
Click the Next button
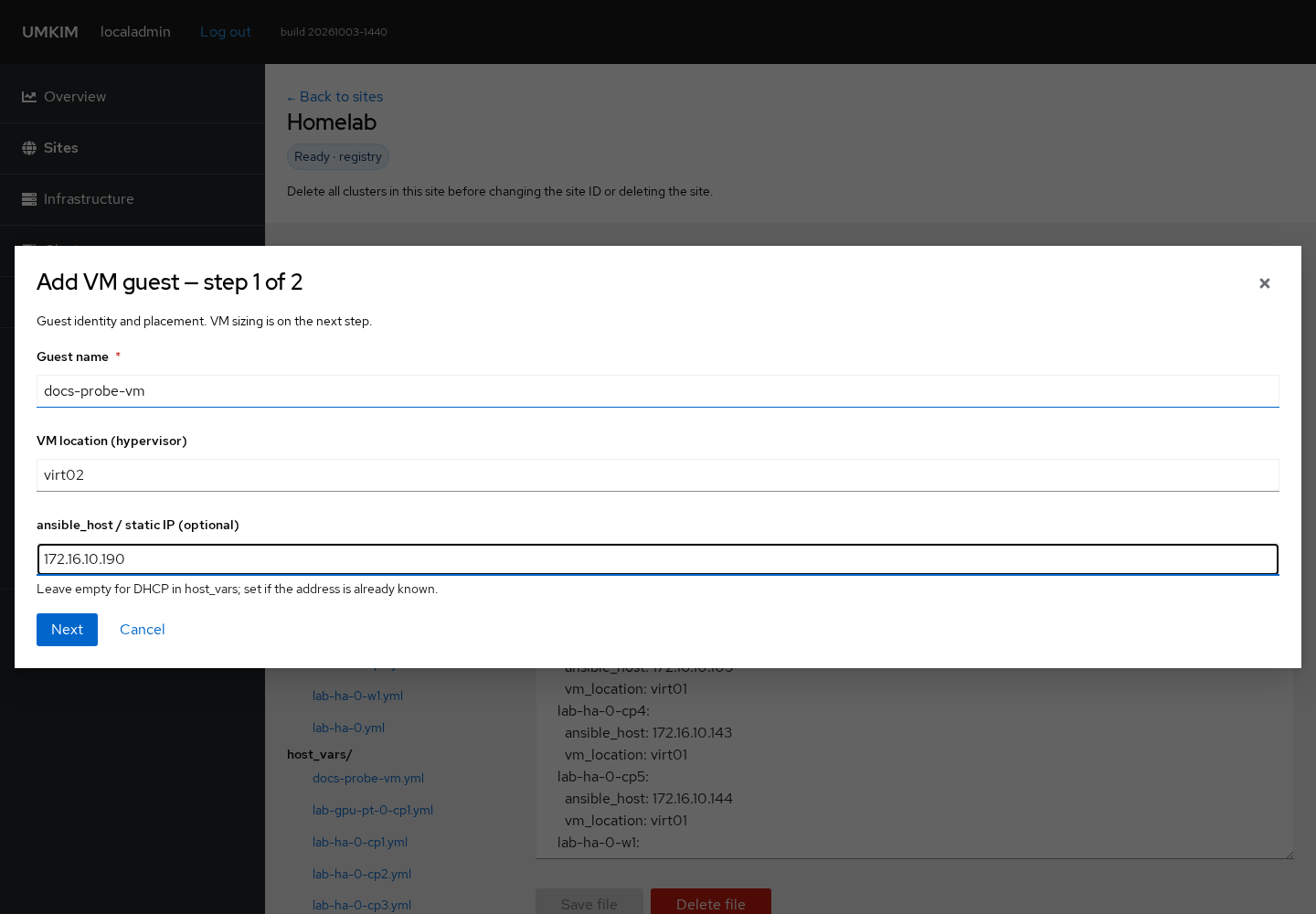tap(67, 630)
